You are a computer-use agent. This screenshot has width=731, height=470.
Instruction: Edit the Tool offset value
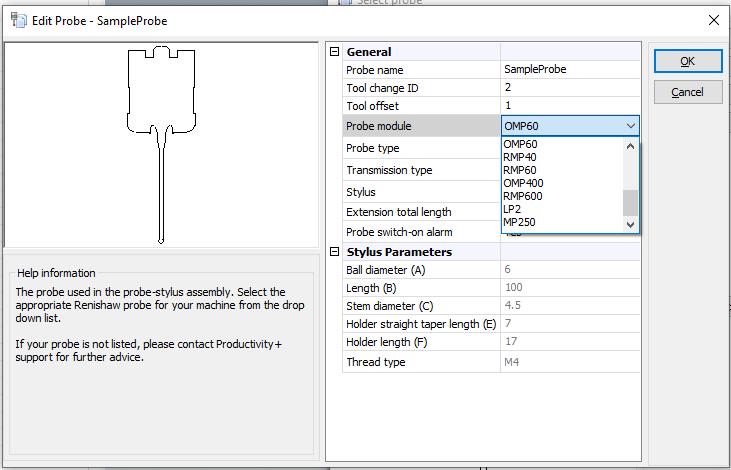click(x=570, y=106)
